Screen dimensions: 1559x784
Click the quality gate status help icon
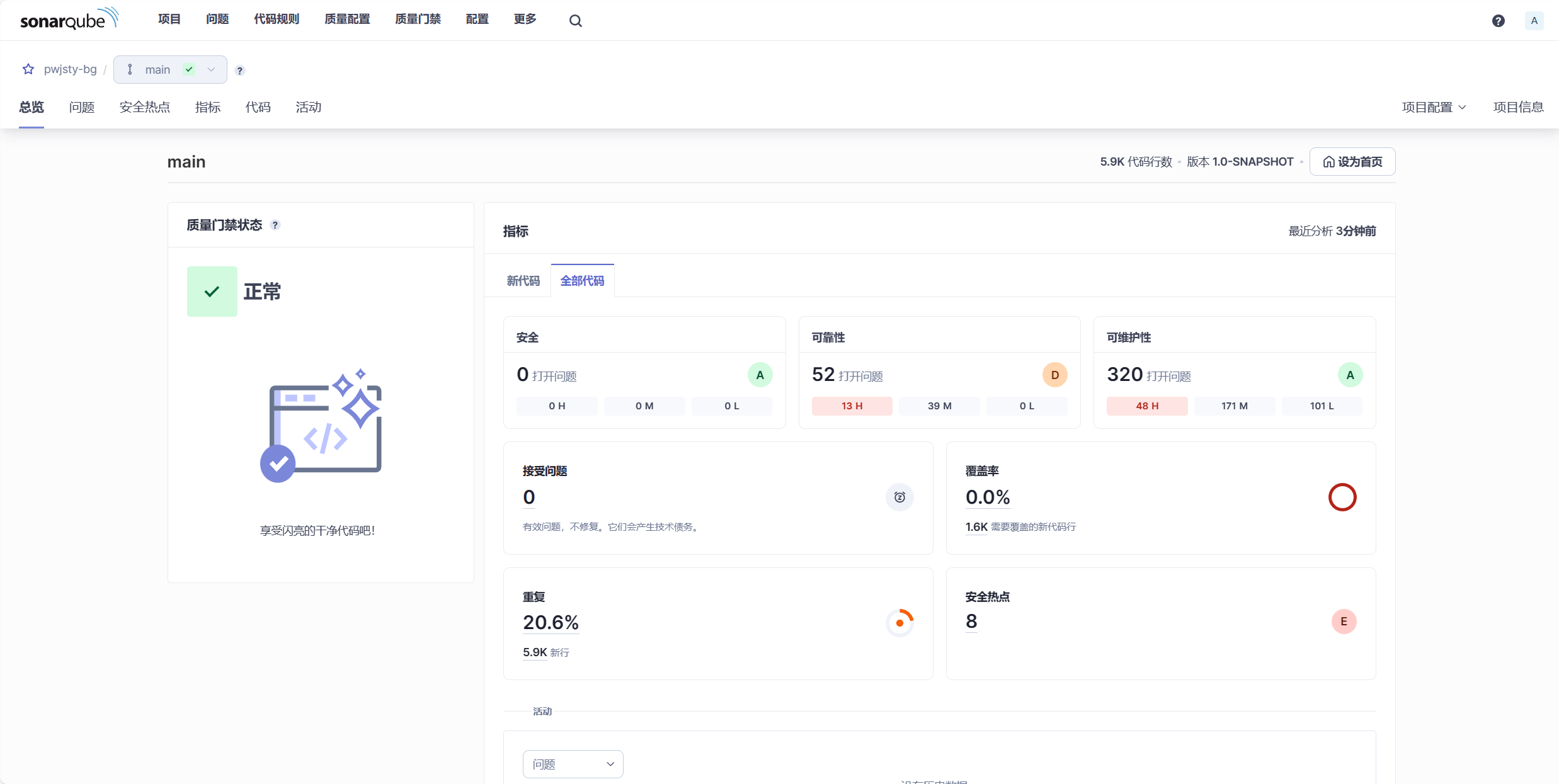[275, 225]
